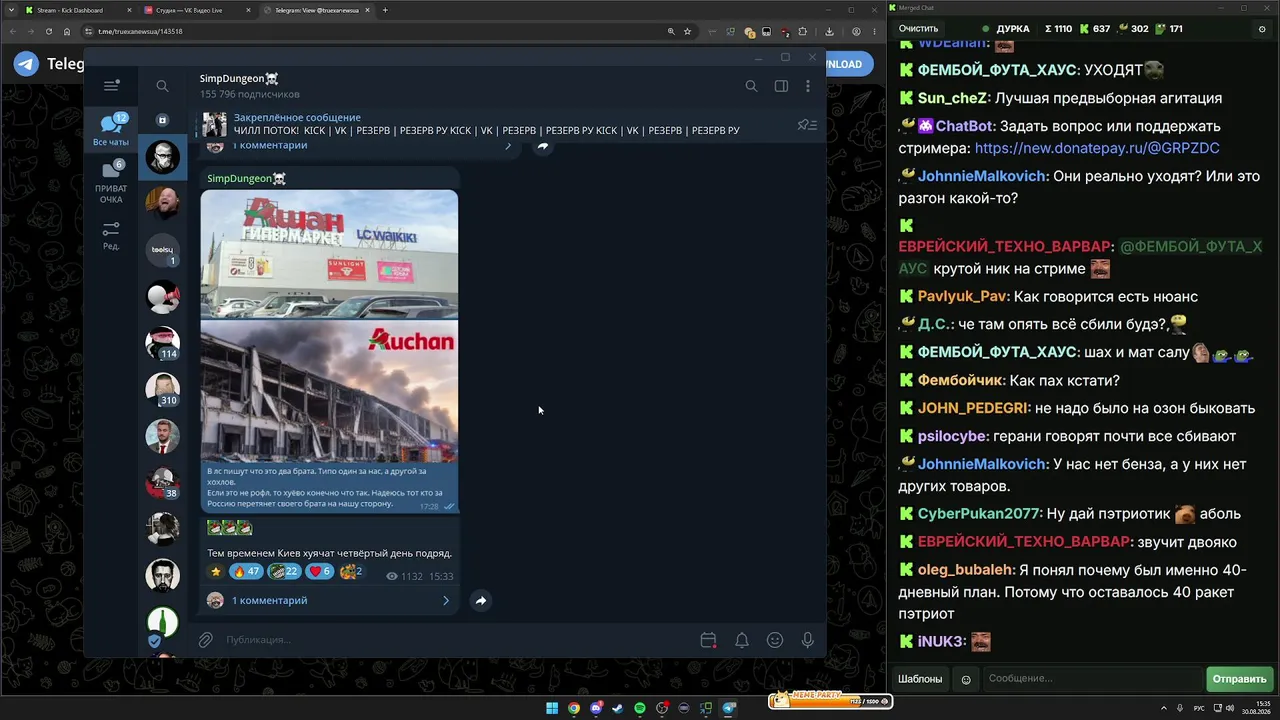Forward the previous post above SimpDungeon message
Screen dimensions: 1280x720
542,146
